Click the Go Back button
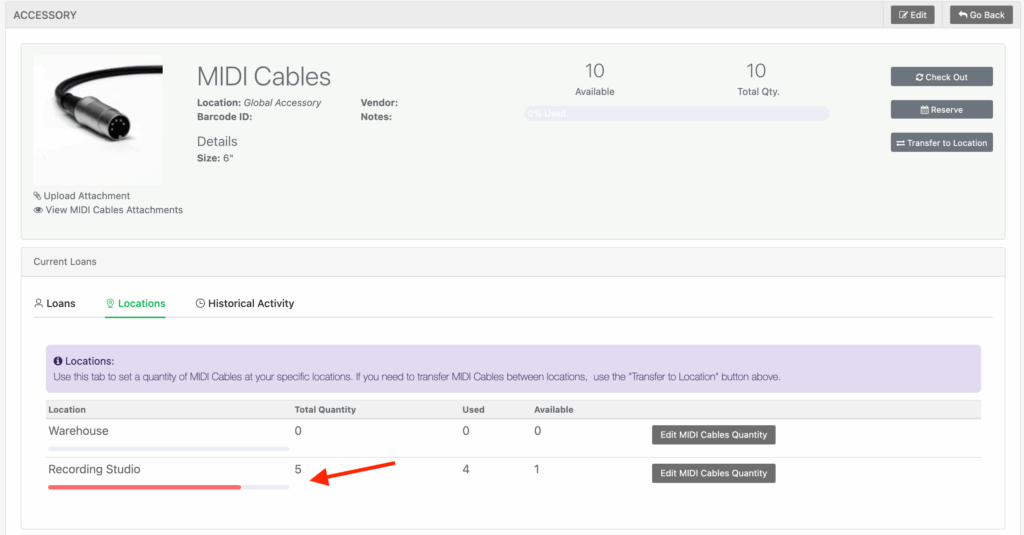1024x535 pixels. [x=981, y=15]
